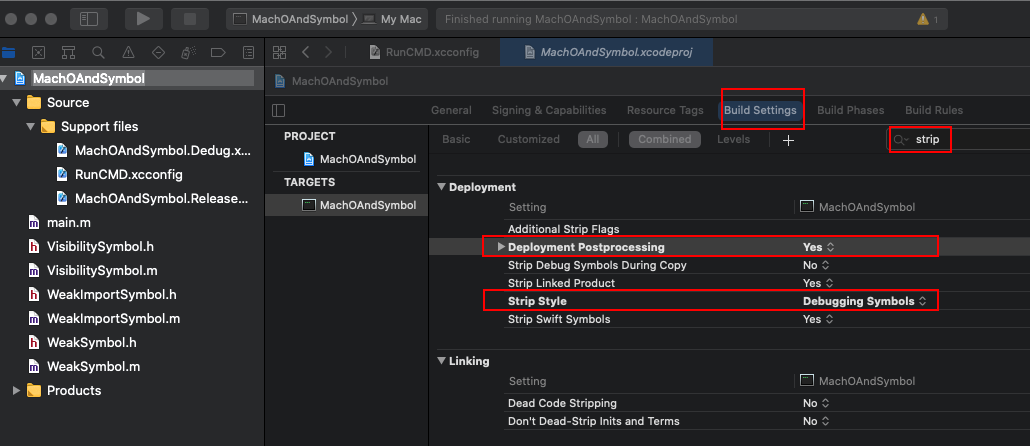The width and height of the screenshot is (1030, 446).
Task: Open WeakSymbol.h file
Action: coord(82,343)
